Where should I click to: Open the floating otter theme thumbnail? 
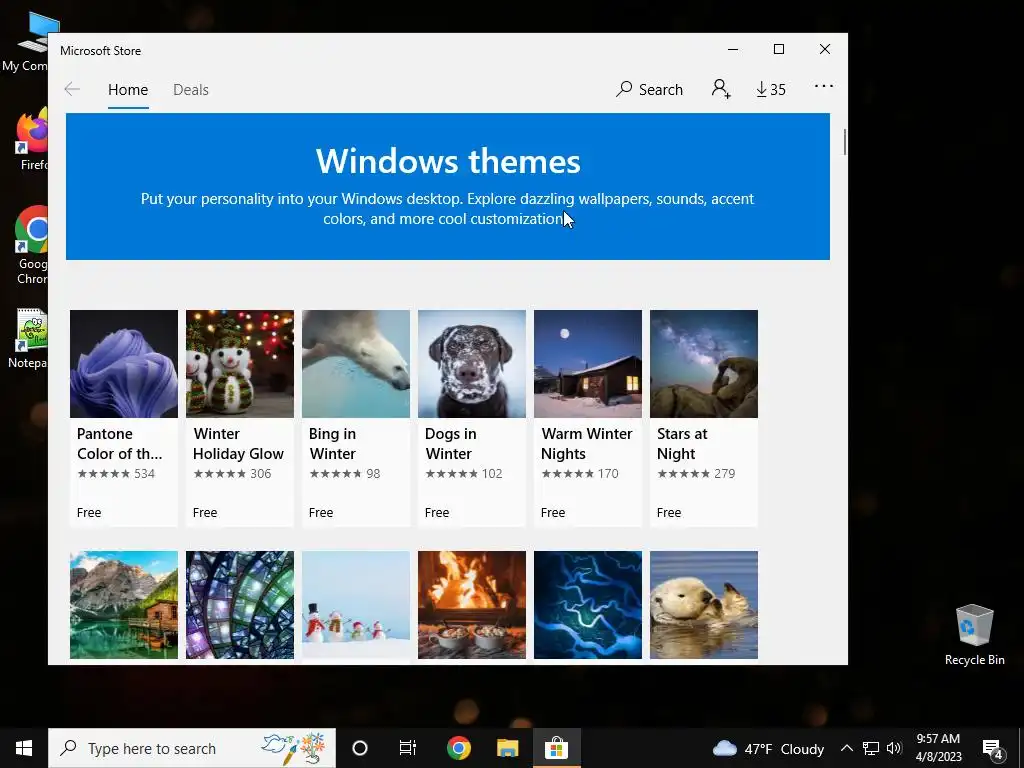(x=704, y=605)
